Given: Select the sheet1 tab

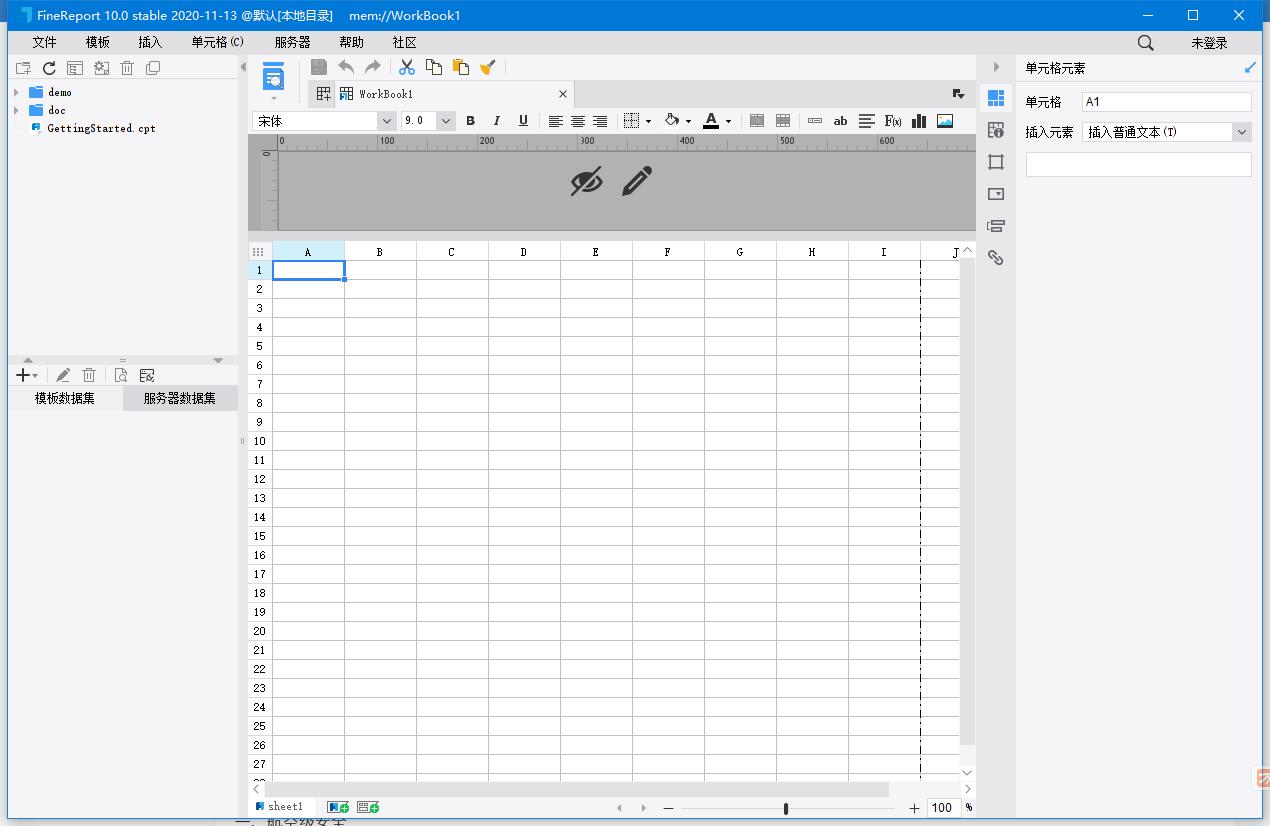Looking at the screenshot, I should 280,806.
